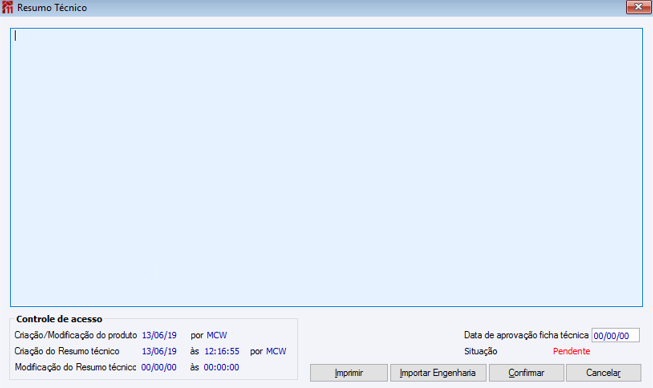The width and height of the screenshot is (653, 388).
Task: Confirm with the Confirmar button
Action: (x=526, y=373)
